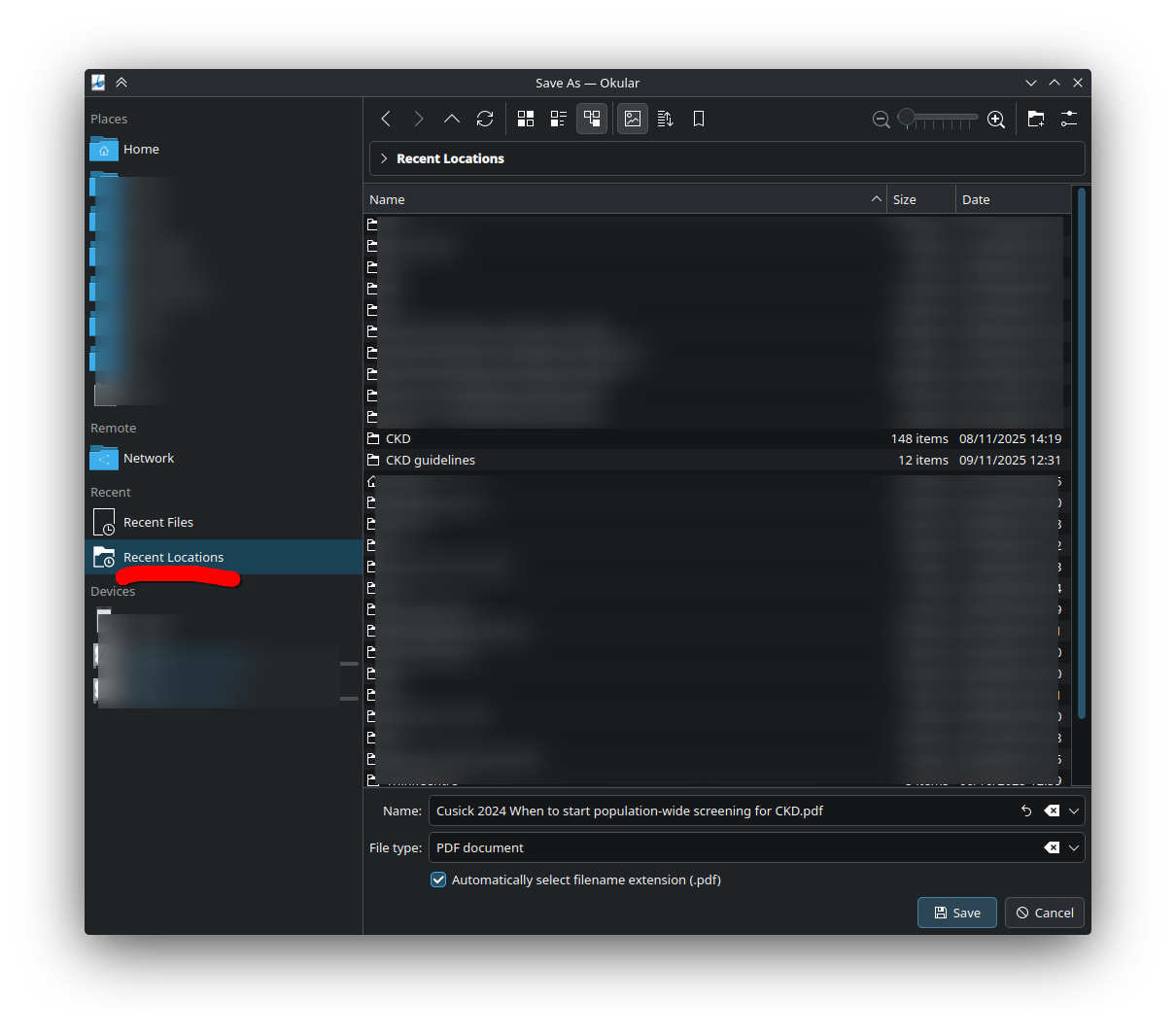This screenshot has height=1035, width=1176.
Task: Switch to Icons view mode
Action: (x=526, y=119)
